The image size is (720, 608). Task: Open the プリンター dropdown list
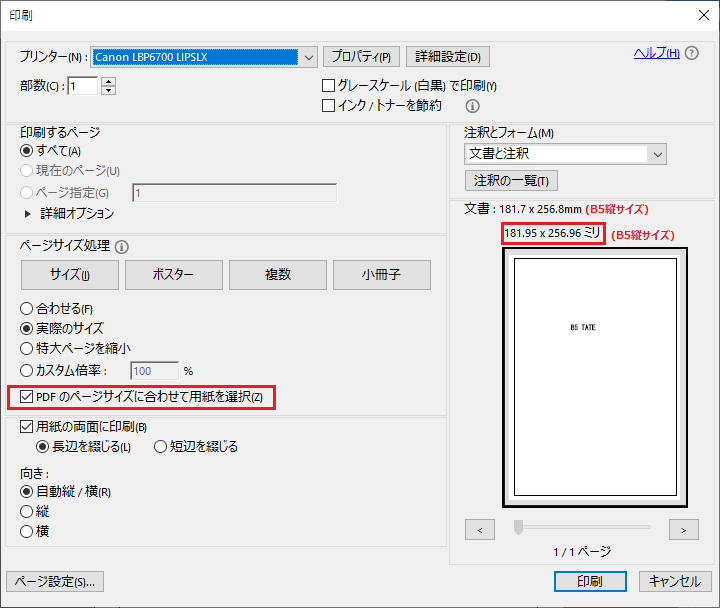pyautogui.click(x=308, y=57)
